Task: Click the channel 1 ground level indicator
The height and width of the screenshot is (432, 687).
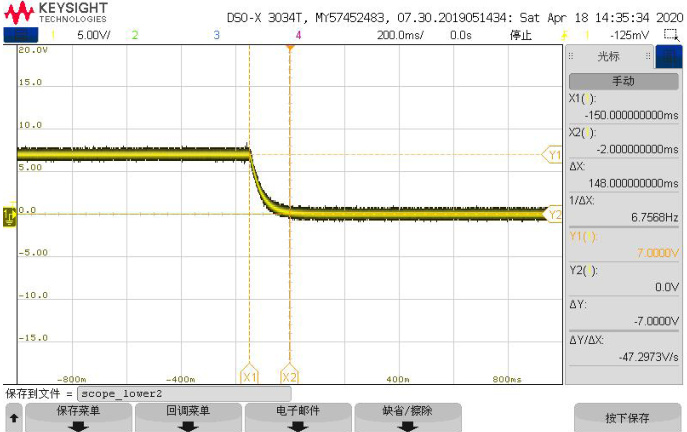Action: tap(10, 215)
